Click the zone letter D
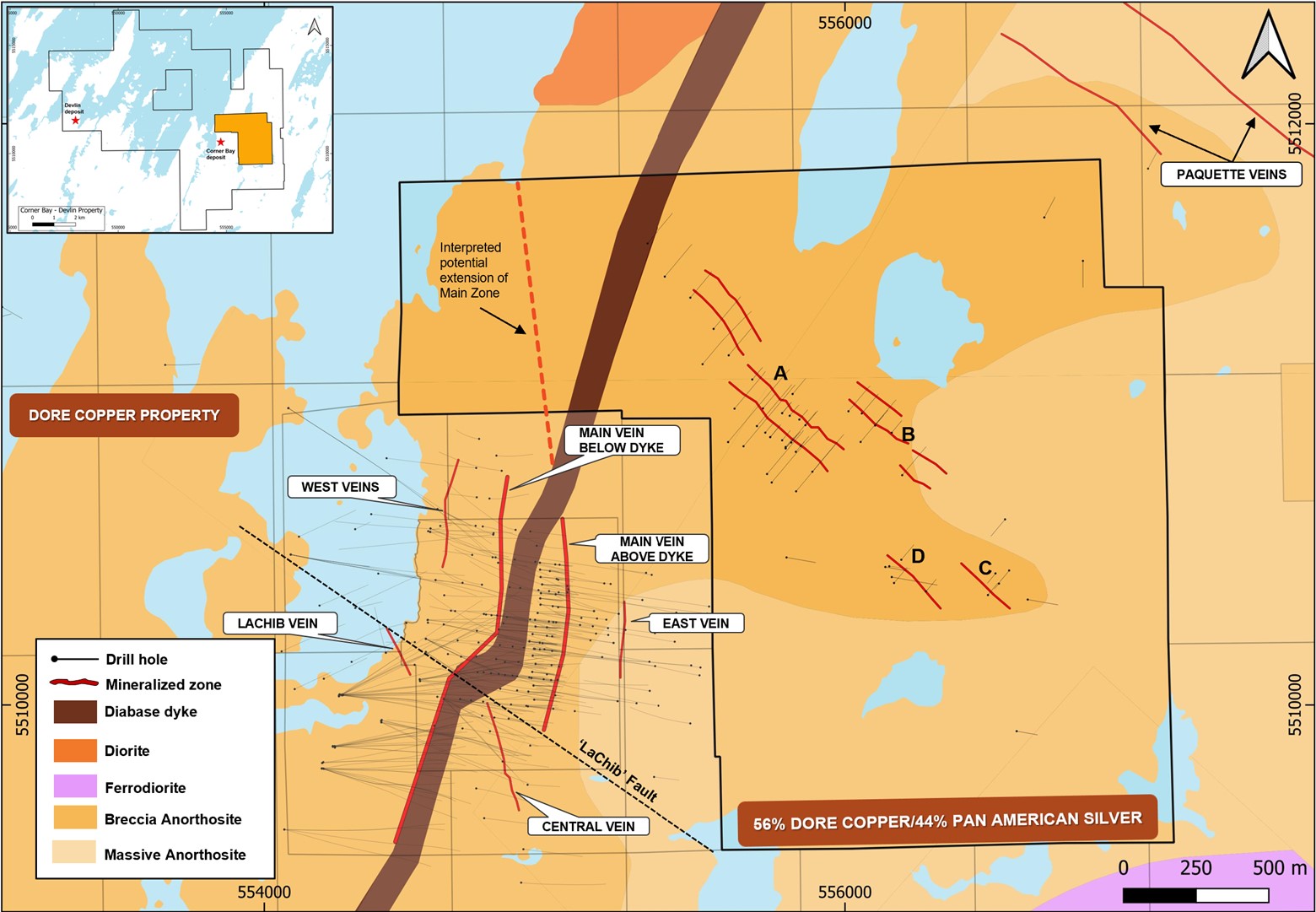 [x=918, y=557]
